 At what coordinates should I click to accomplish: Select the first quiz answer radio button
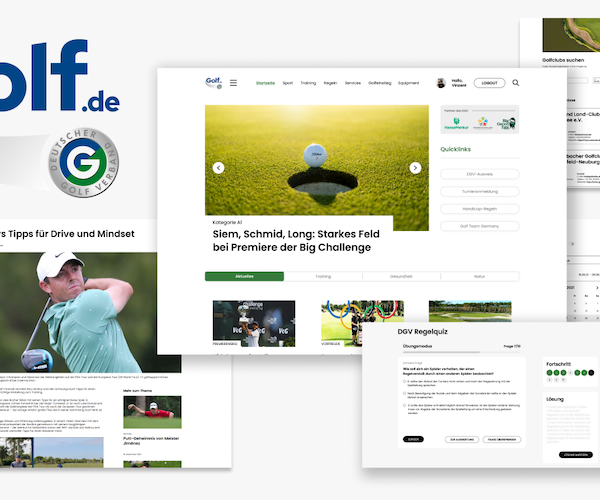click(x=404, y=381)
